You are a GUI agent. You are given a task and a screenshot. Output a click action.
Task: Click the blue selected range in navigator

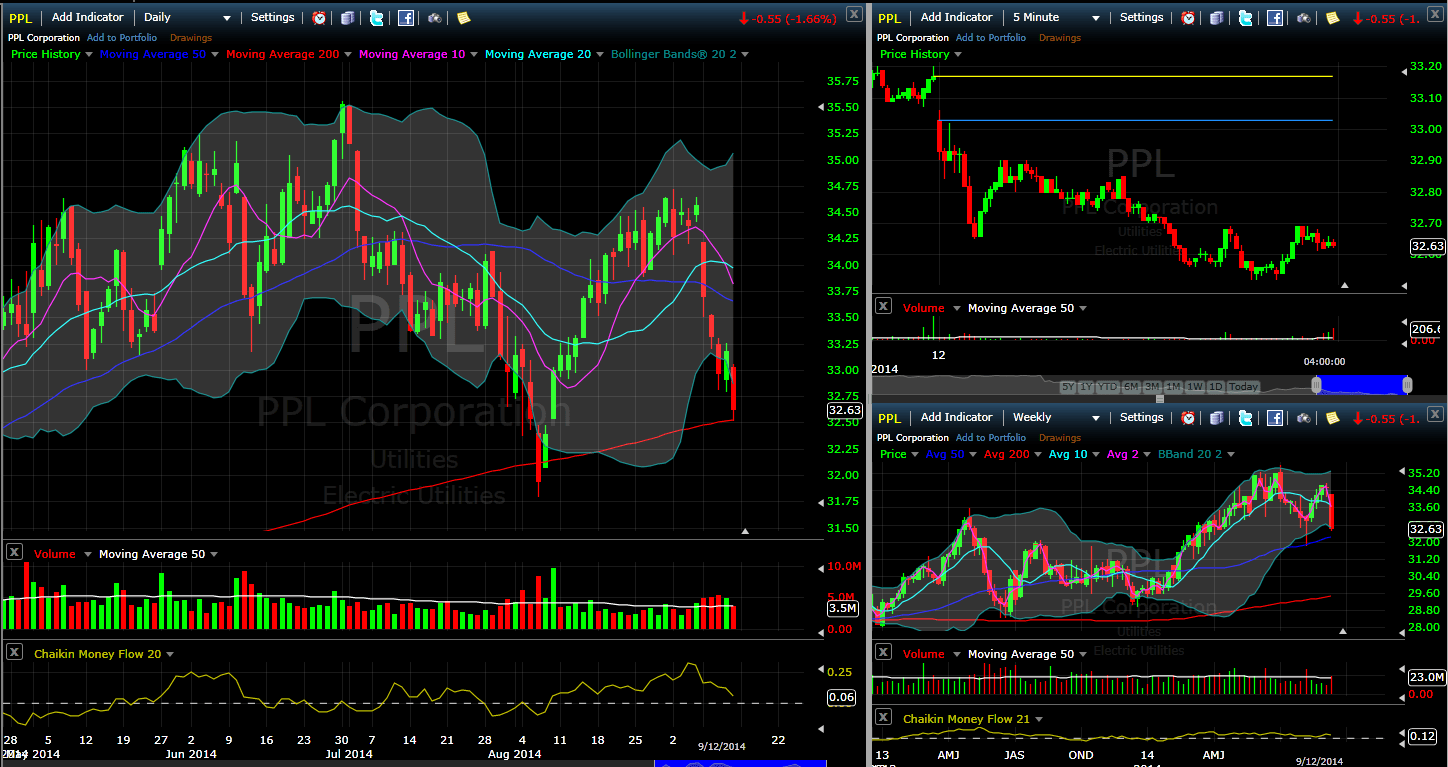1362,385
